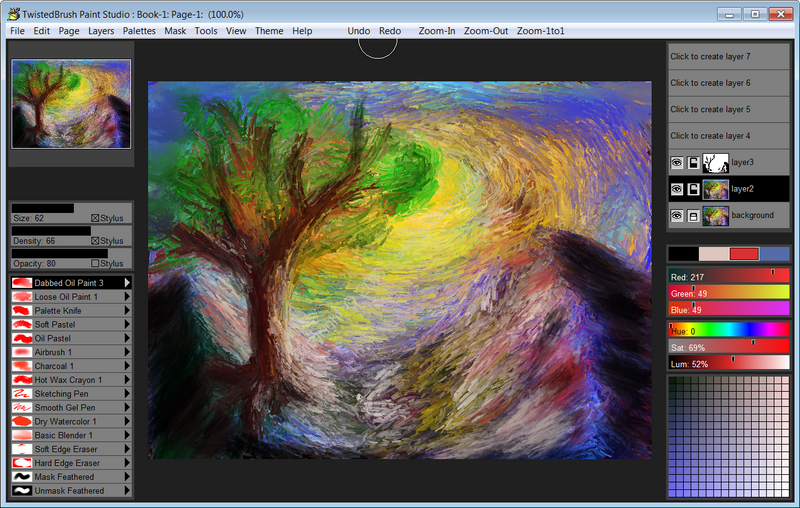Select the Loose Oil Paint 1 brush icon
The width and height of the screenshot is (800, 508).
pos(22,296)
